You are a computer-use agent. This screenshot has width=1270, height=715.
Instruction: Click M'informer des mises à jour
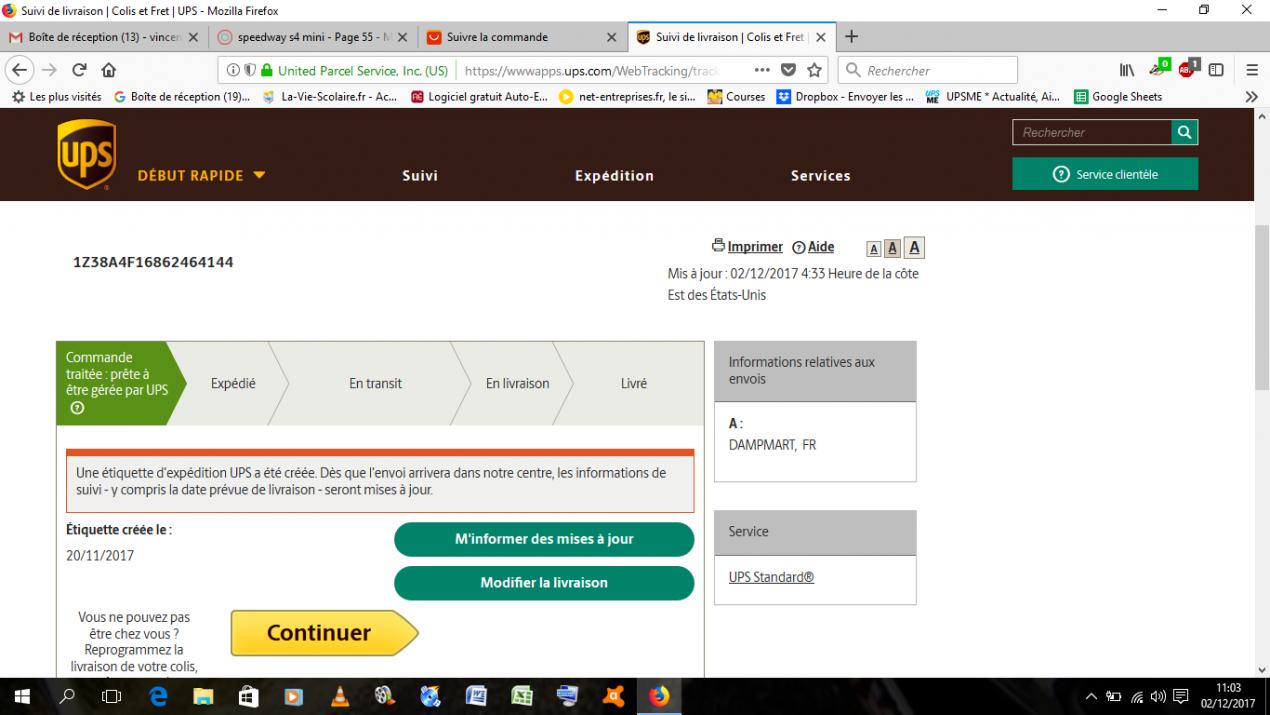coord(544,539)
